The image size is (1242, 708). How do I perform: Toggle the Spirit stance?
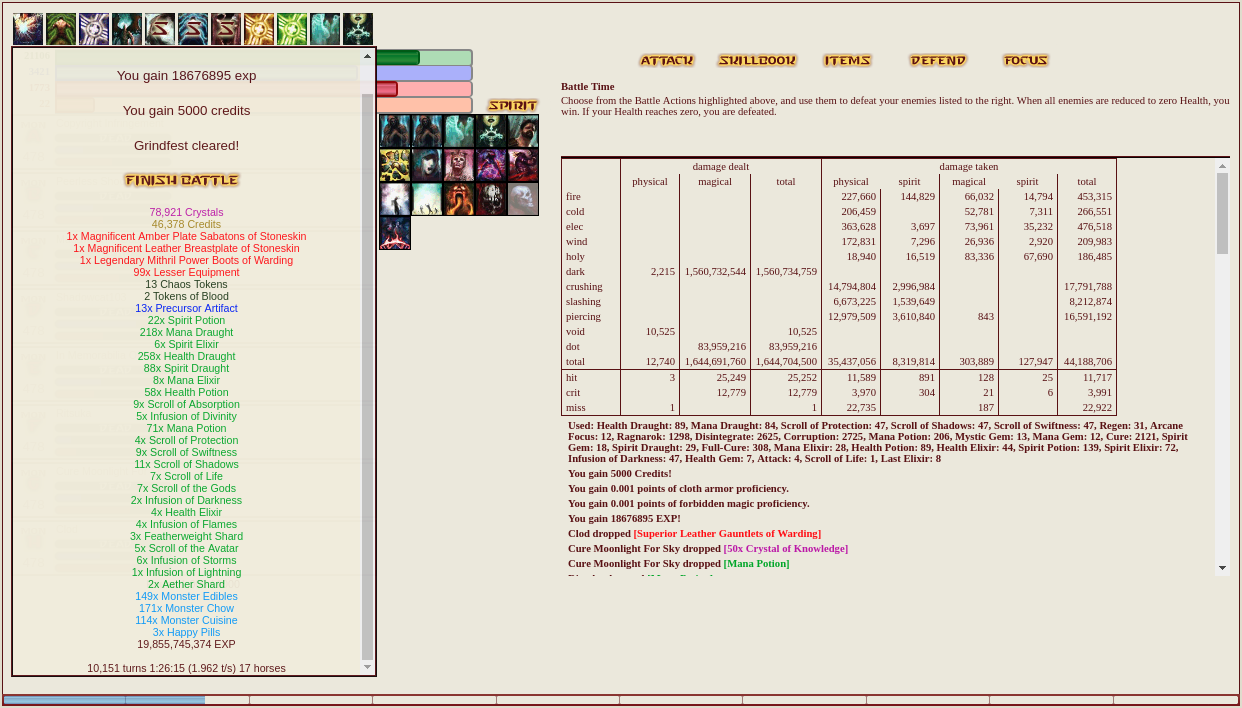tap(513, 106)
